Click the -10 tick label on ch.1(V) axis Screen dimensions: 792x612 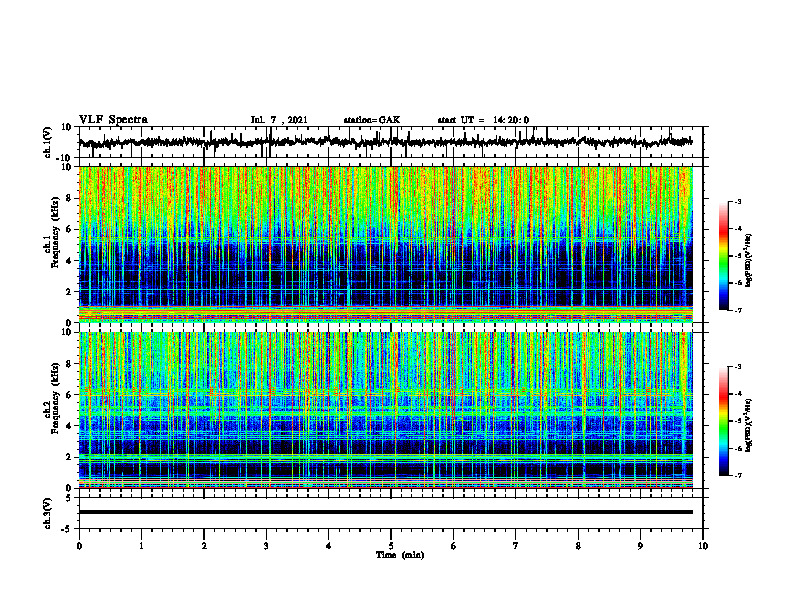click(x=65, y=158)
